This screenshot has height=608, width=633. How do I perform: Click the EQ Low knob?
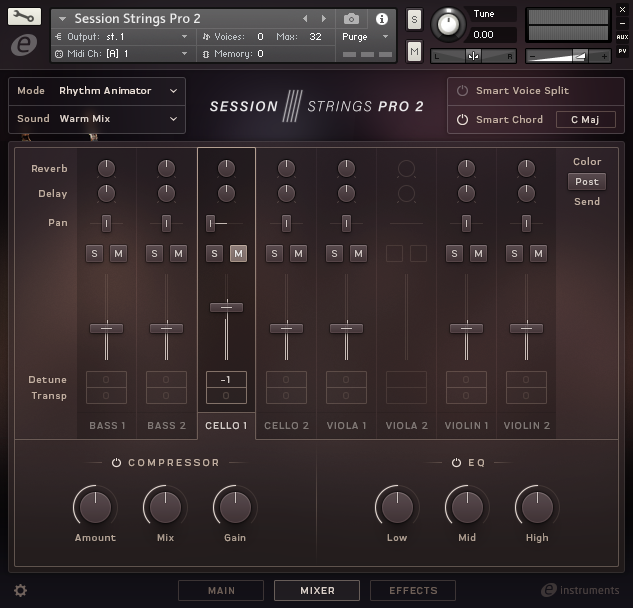(397, 507)
